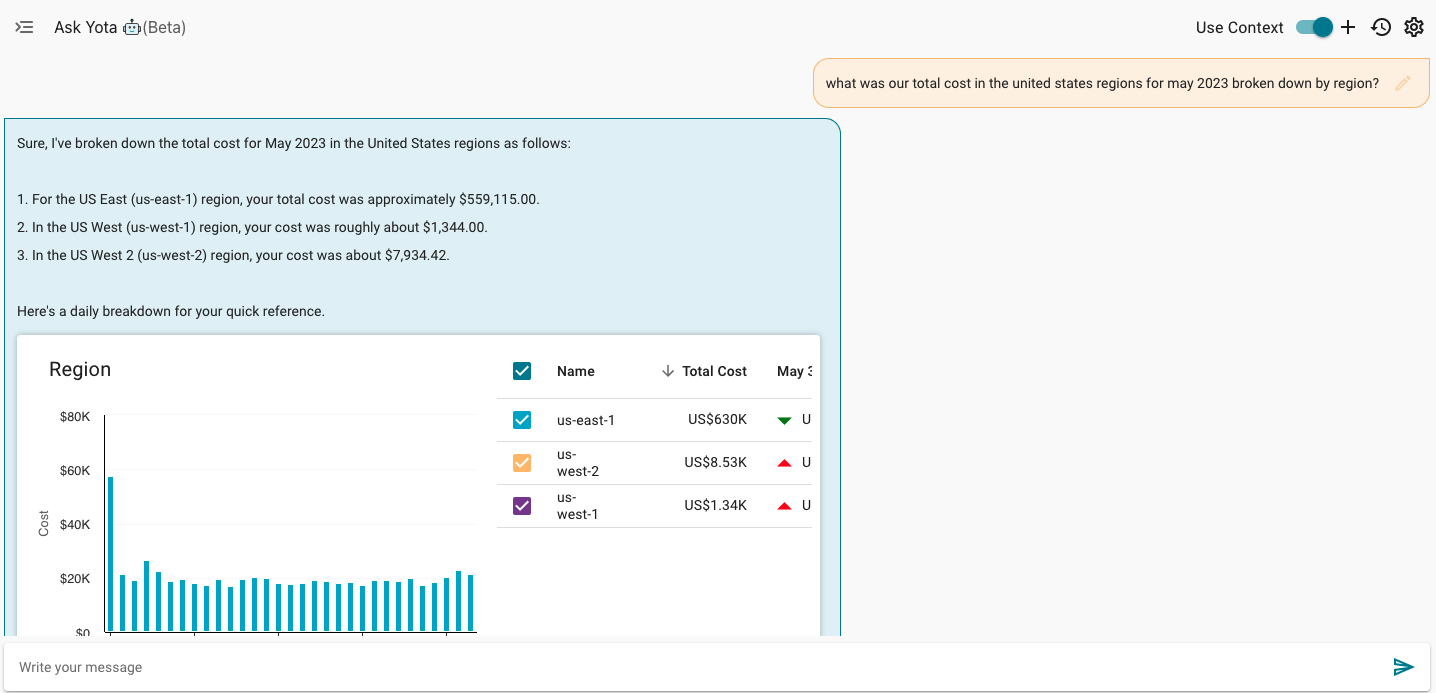Click the Yota robot icon
This screenshot has width=1436, height=693.
click(x=131, y=28)
